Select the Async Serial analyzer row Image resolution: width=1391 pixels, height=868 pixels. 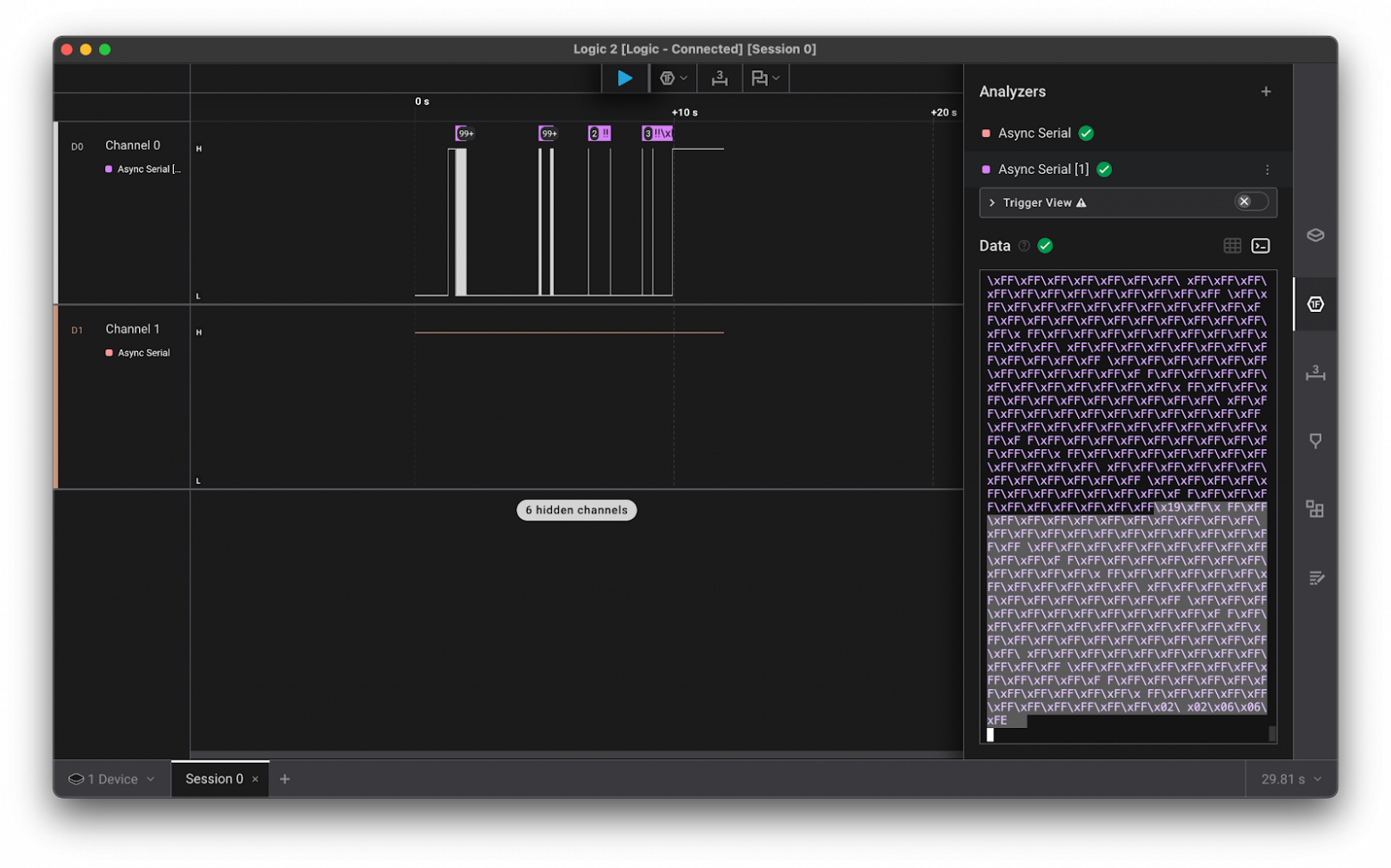click(x=1128, y=133)
